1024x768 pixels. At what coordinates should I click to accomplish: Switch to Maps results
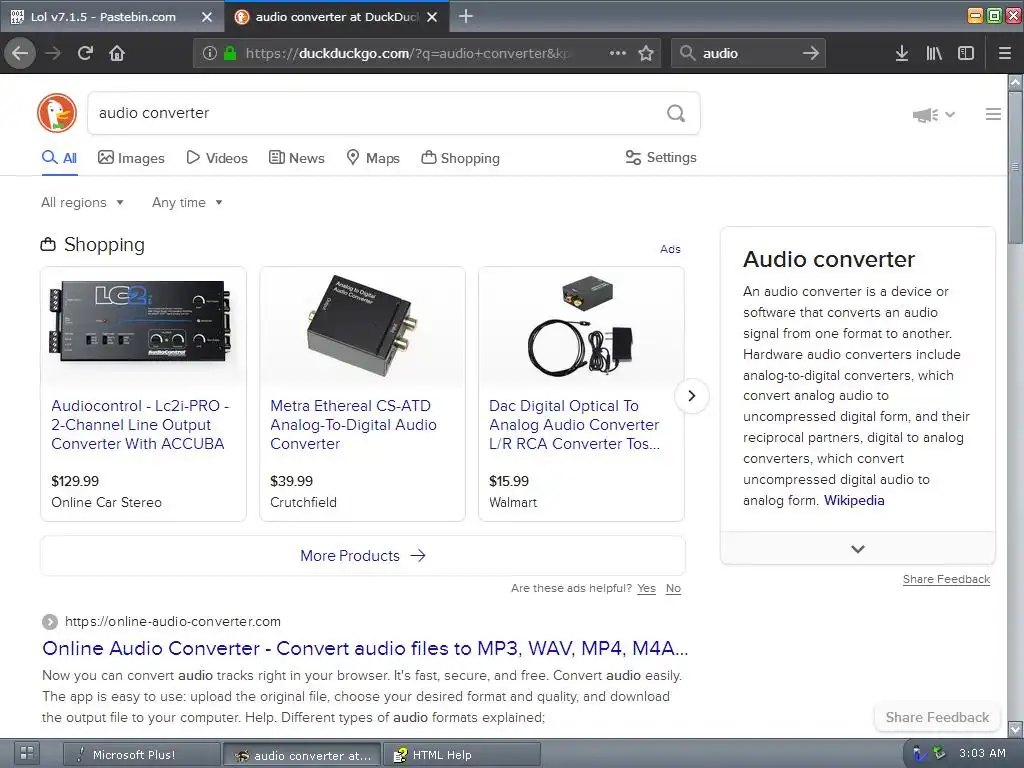coord(372,158)
